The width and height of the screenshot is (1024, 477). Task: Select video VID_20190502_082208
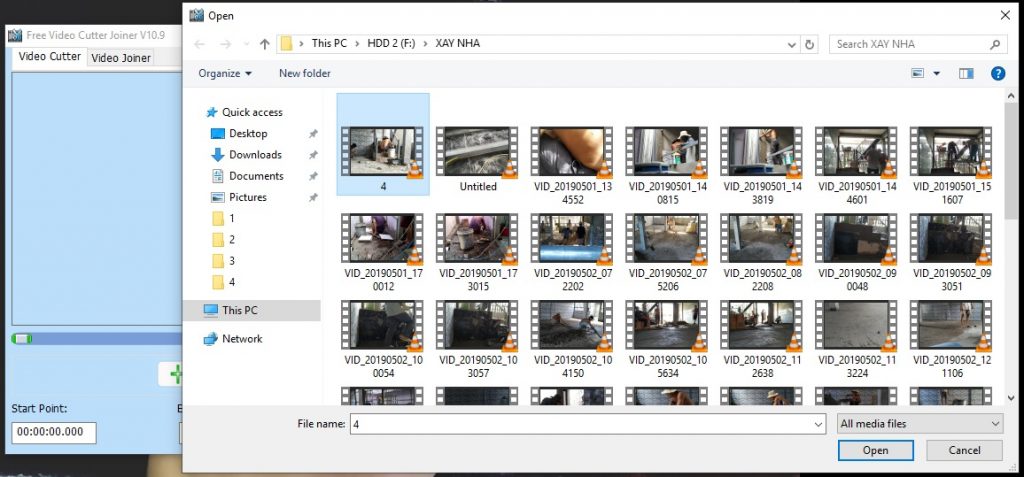(761, 253)
